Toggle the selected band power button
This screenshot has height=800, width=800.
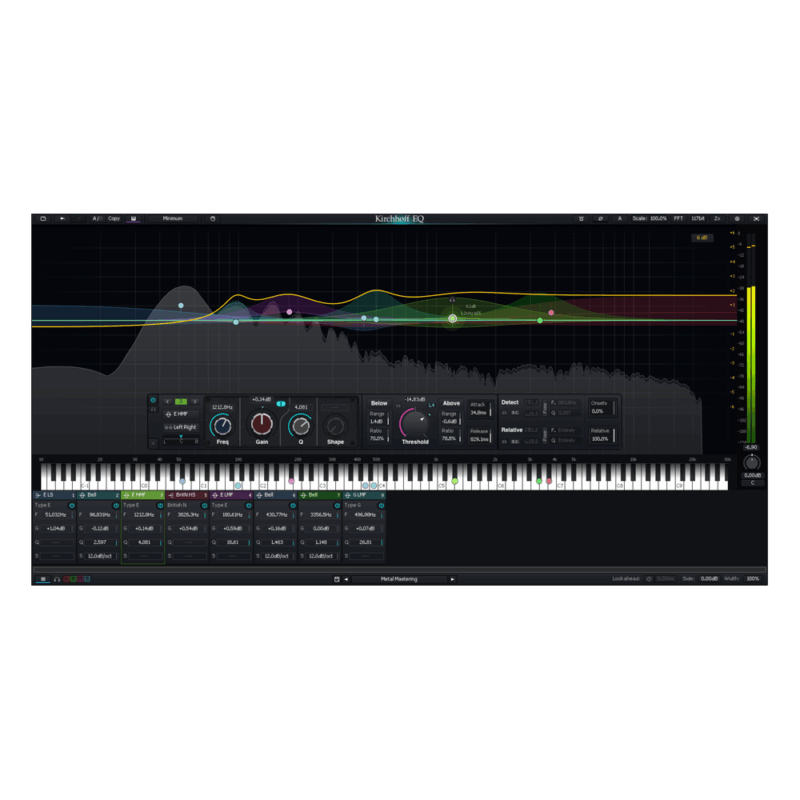point(153,400)
